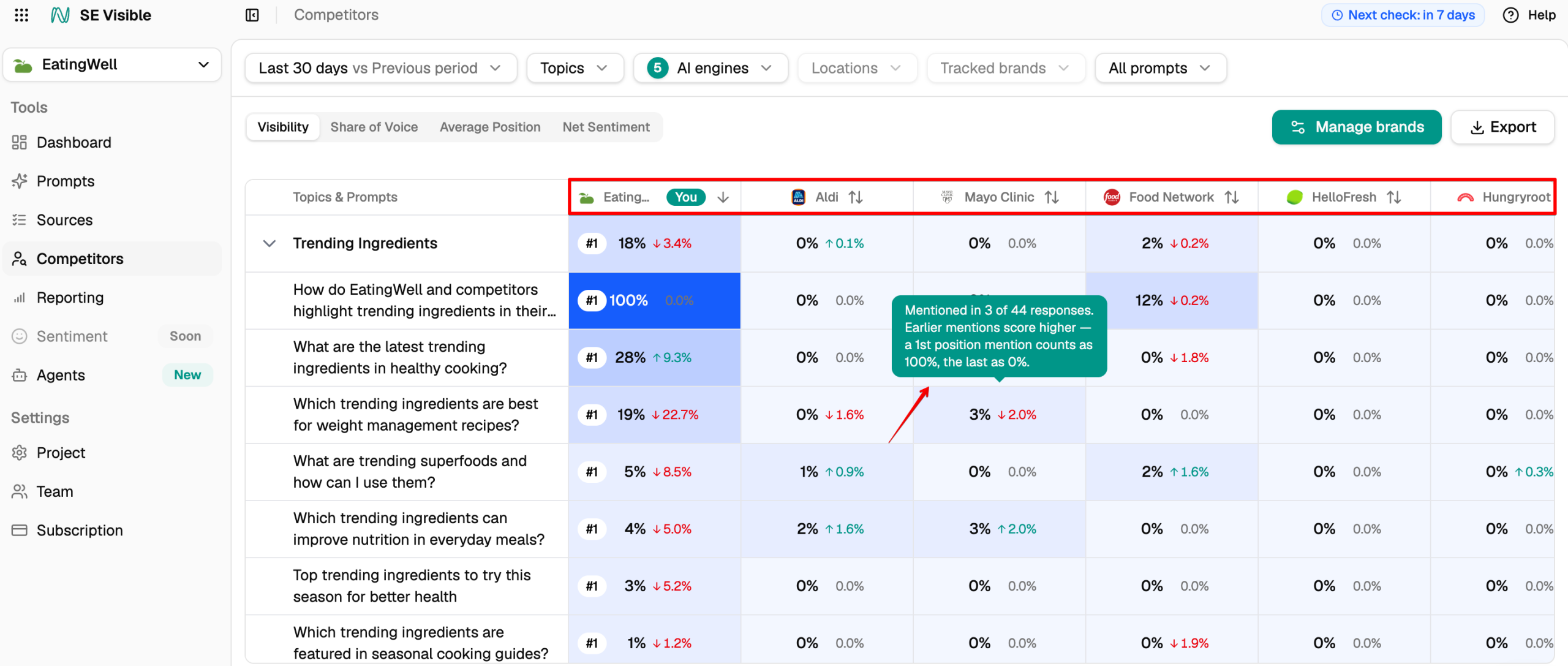The width and height of the screenshot is (1568, 666).
Task: Switch to the Visibility tab
Action: (x=283, y=127)
